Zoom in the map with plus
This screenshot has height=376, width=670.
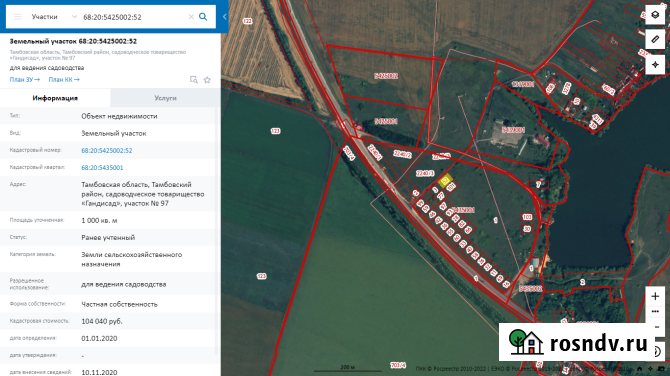[x=655, y=296]
